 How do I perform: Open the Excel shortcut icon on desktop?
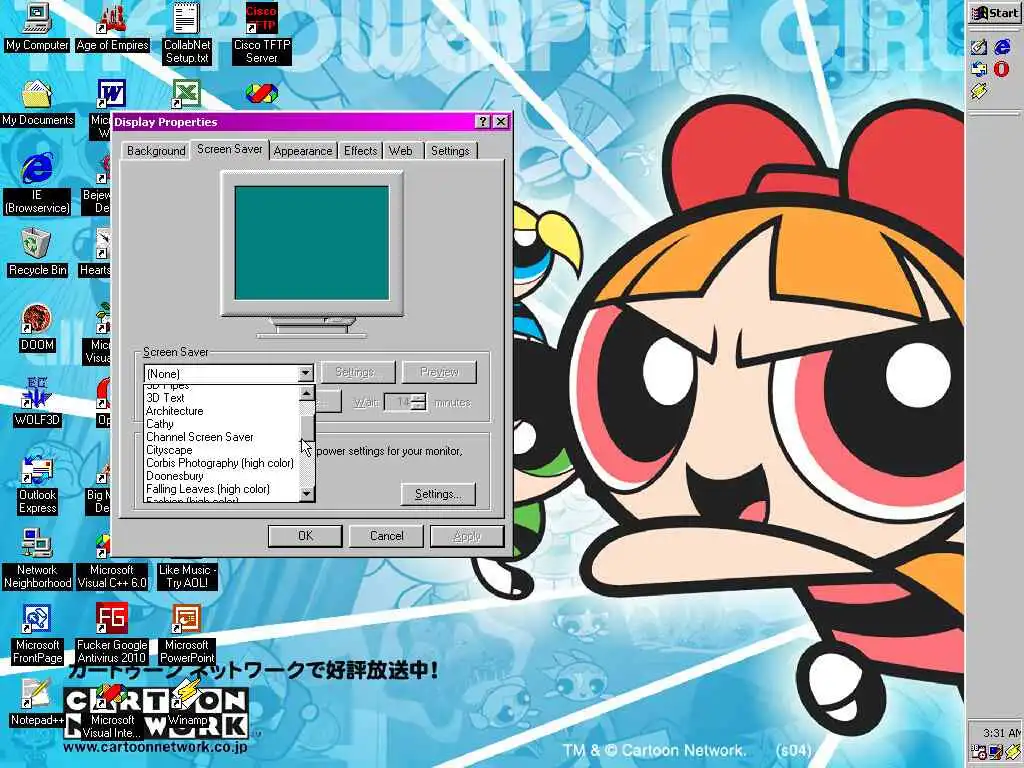[186, 95]
